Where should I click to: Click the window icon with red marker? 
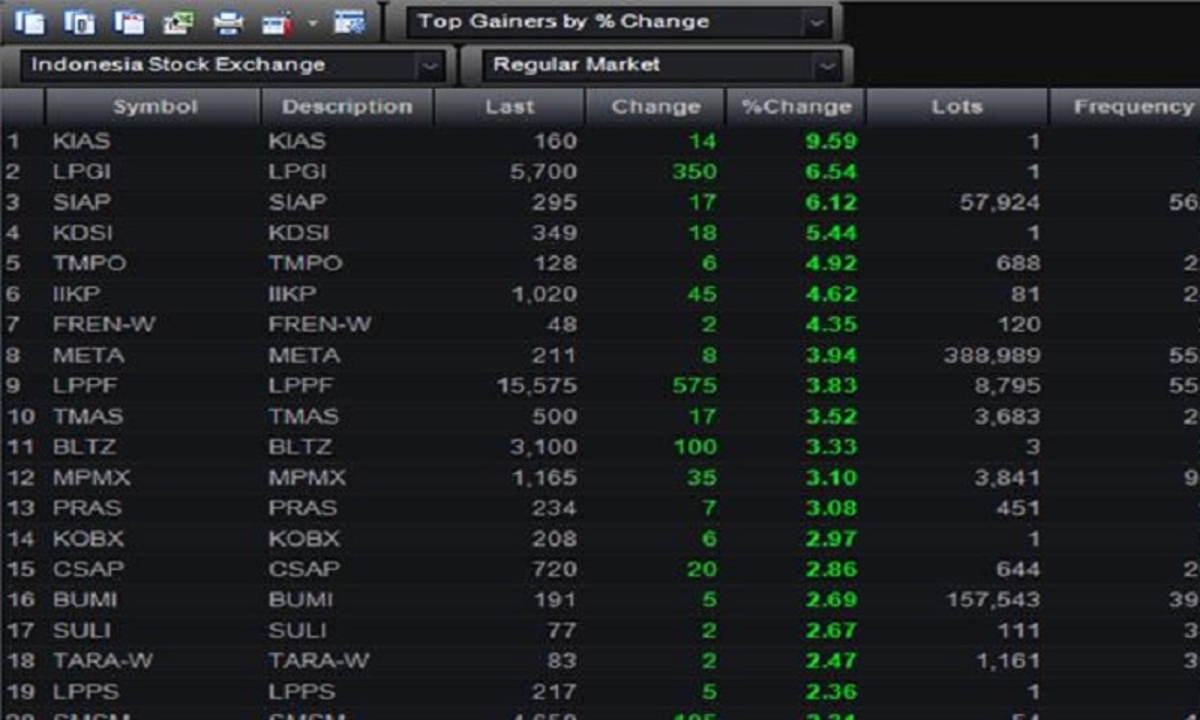[x=279, y=21]
